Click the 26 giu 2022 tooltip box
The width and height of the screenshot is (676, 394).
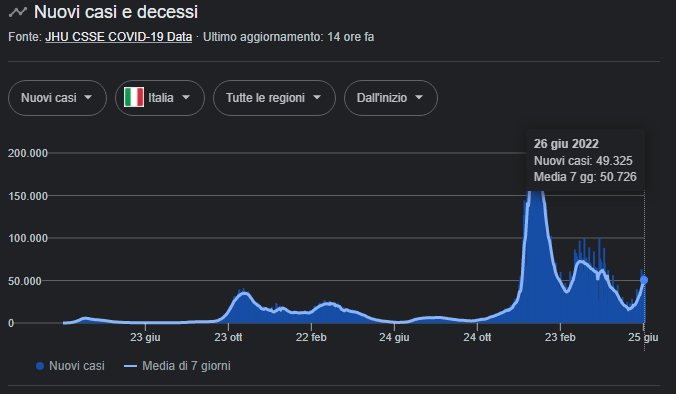(585, 160)
